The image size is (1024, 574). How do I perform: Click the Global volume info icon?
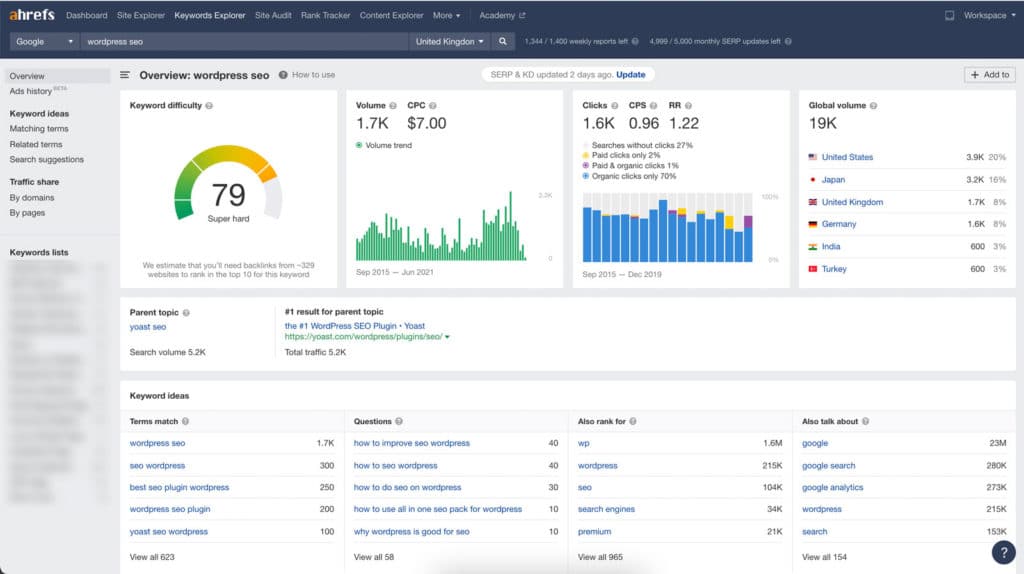pos(873,106)
